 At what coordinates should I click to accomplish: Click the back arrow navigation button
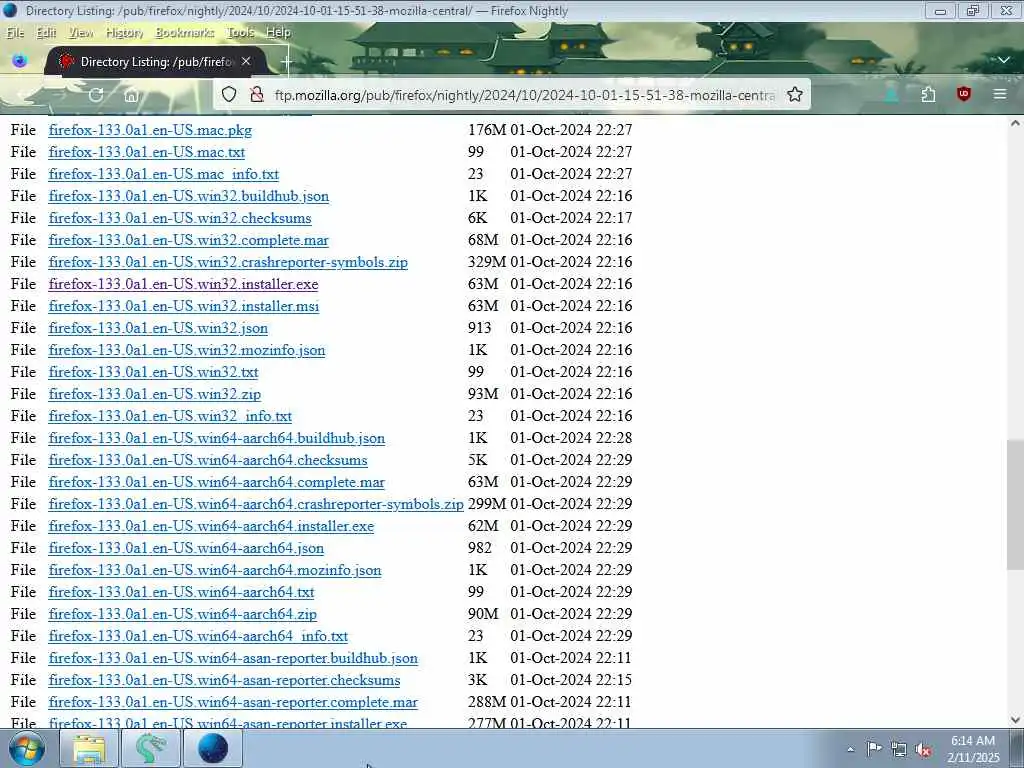pos(25,95)
